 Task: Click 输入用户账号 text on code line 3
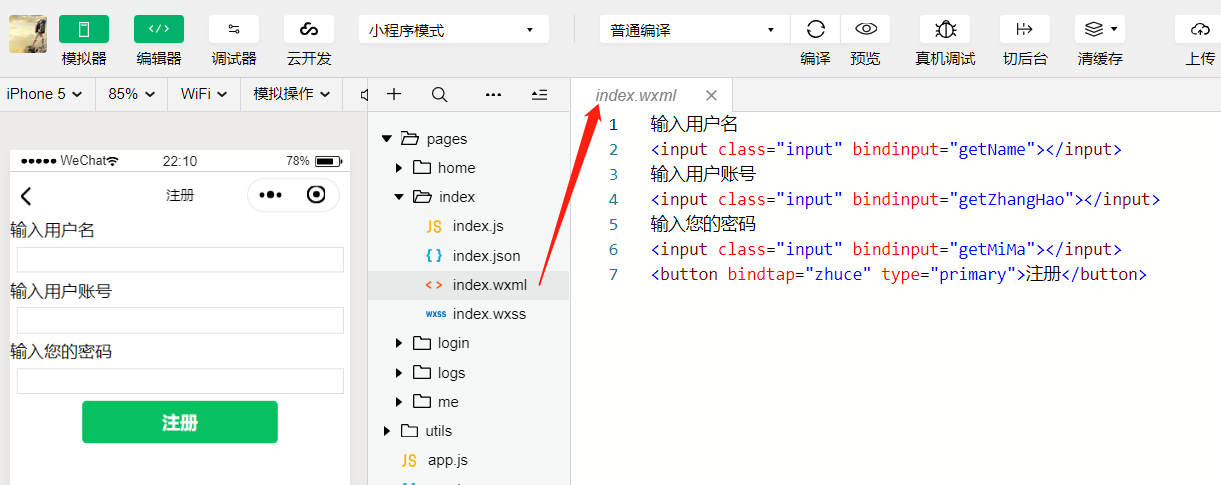tap(703, 174)
